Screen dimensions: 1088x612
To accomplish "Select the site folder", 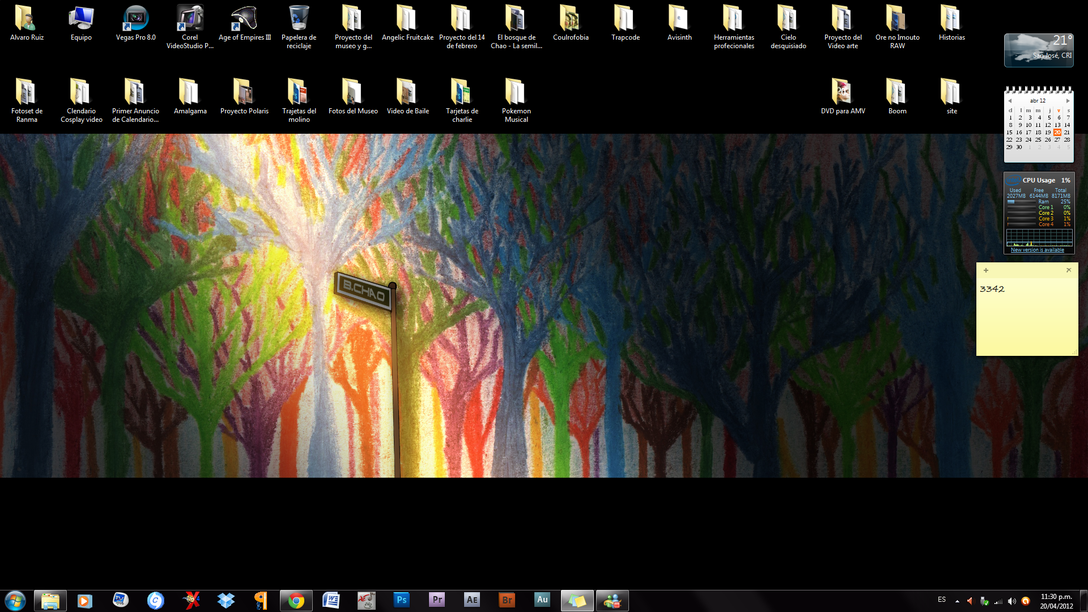I will click(x=951, y=96).
